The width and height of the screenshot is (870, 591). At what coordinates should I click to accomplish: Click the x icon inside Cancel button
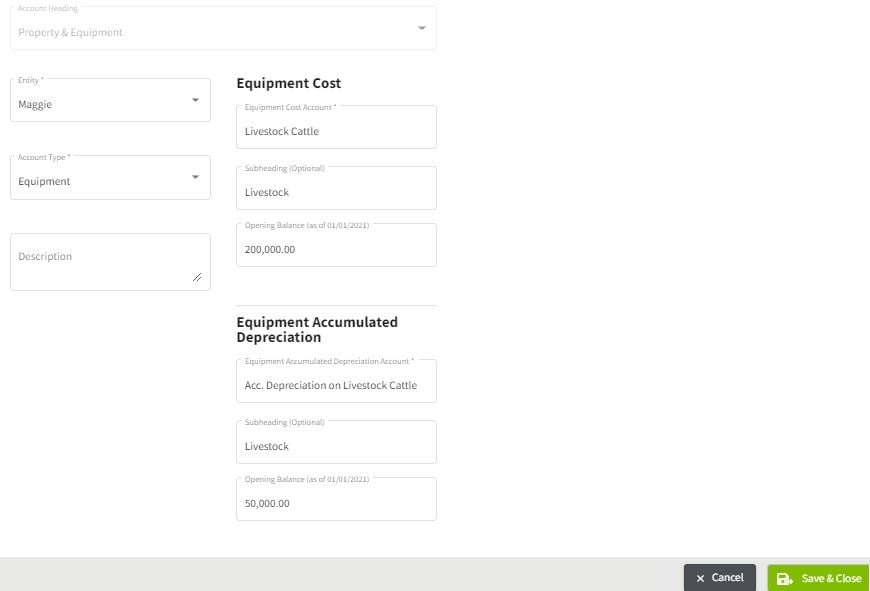(699, 577)
